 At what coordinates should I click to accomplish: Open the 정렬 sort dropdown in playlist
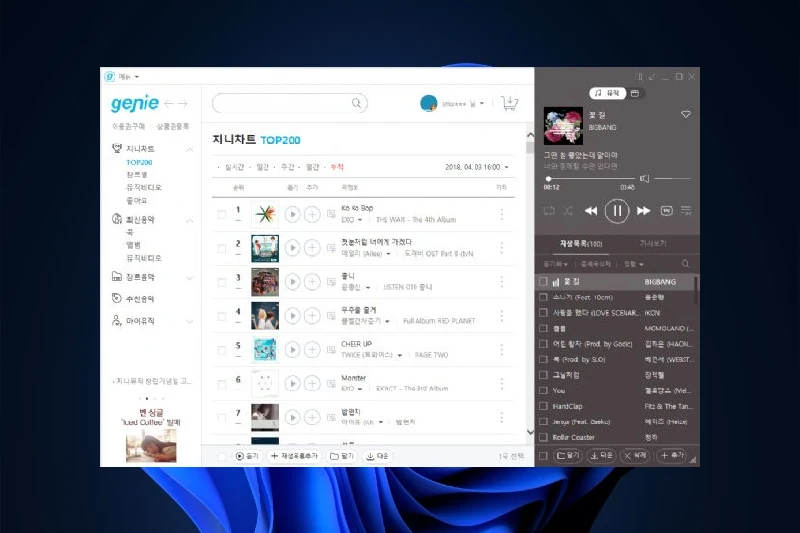[634, 264]
